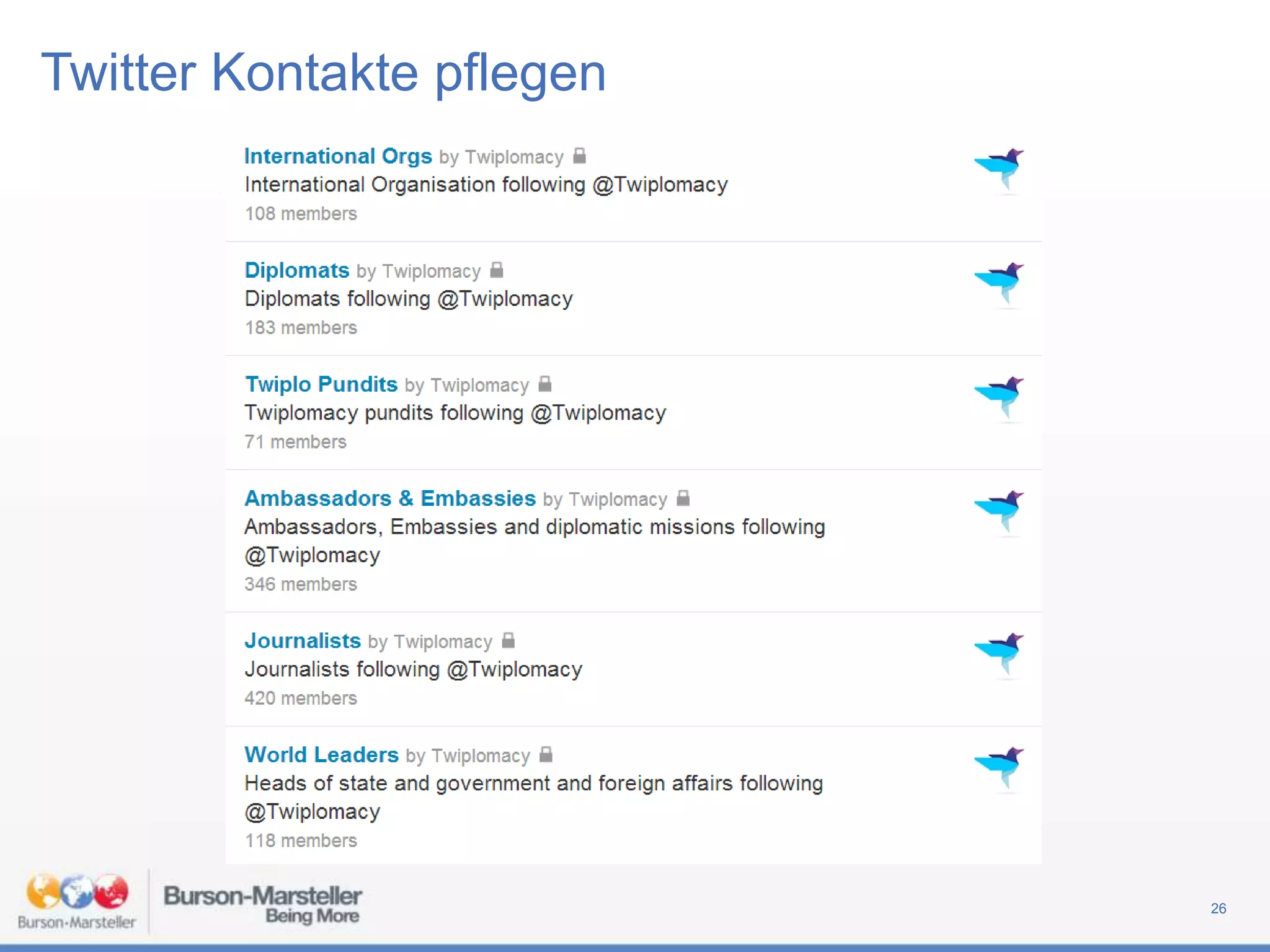The width and height of the screenshot is (1270, 952).
Task: Click 'Heads of state and government' description
Action: pos(534,798)
